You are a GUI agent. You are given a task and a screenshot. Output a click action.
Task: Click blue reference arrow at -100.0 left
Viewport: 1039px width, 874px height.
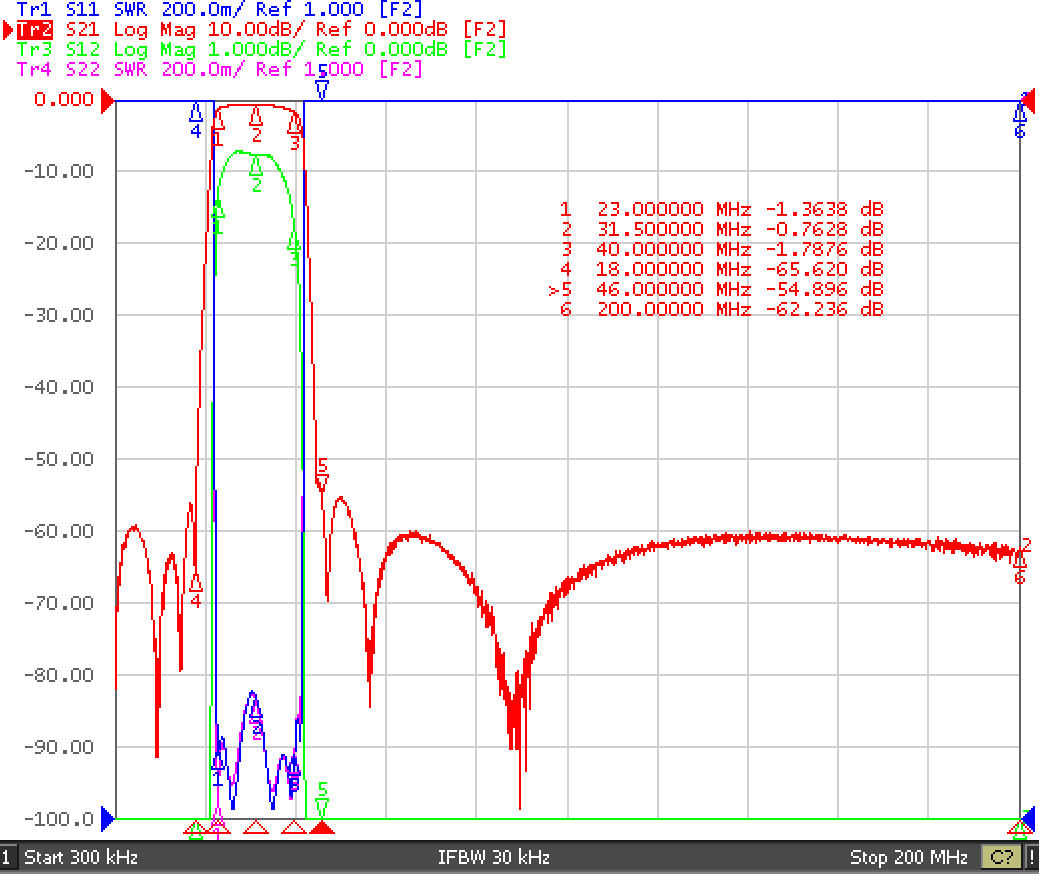(x=107, y=819)
